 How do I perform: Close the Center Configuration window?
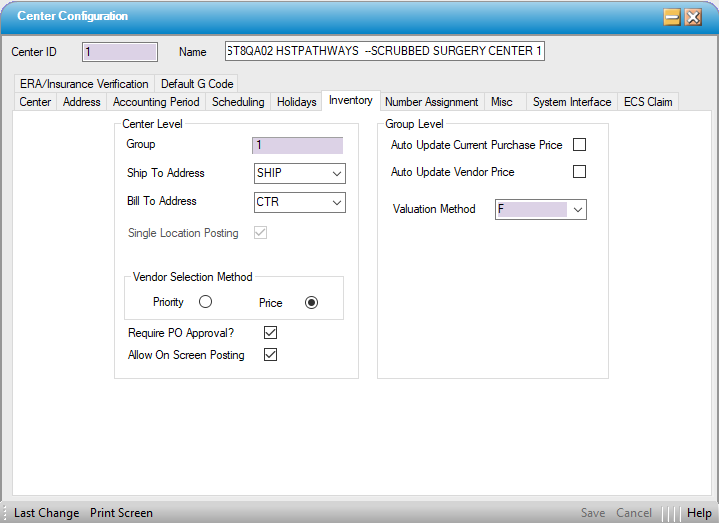(693, 17)
